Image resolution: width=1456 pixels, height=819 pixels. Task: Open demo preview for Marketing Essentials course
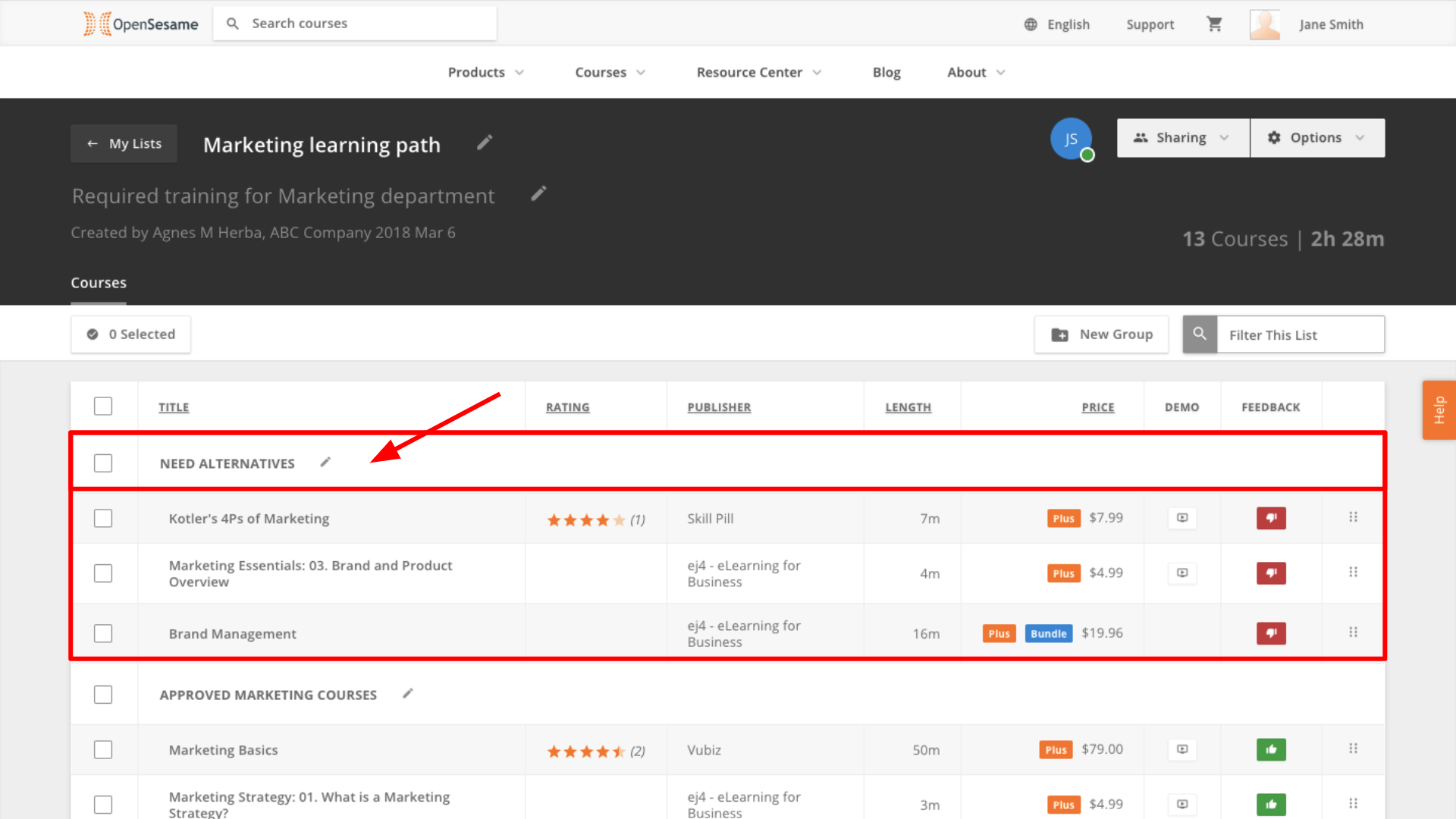1182,573
